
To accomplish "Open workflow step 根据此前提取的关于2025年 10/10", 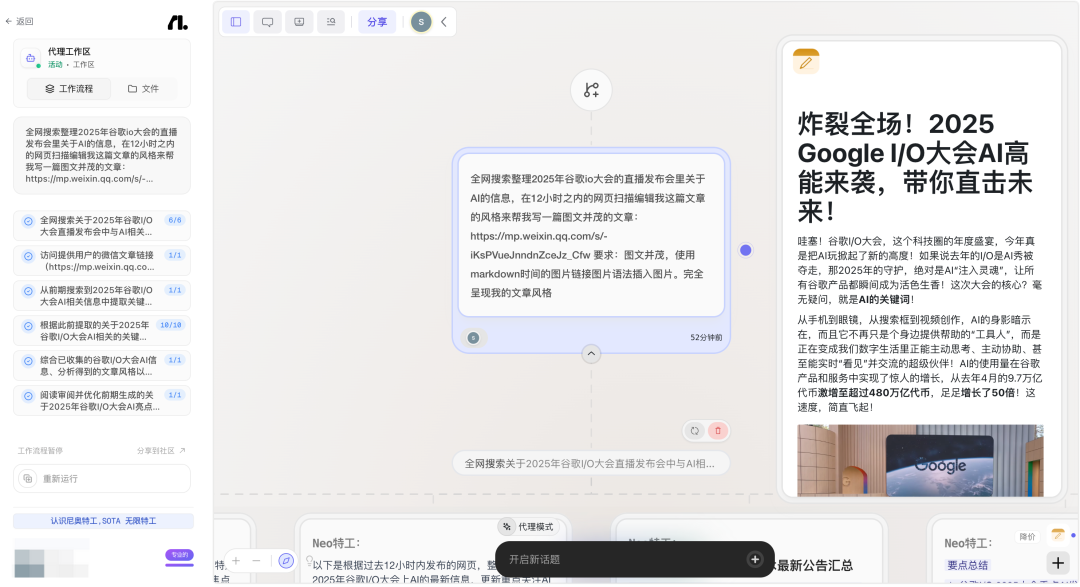I will (102, 331).
